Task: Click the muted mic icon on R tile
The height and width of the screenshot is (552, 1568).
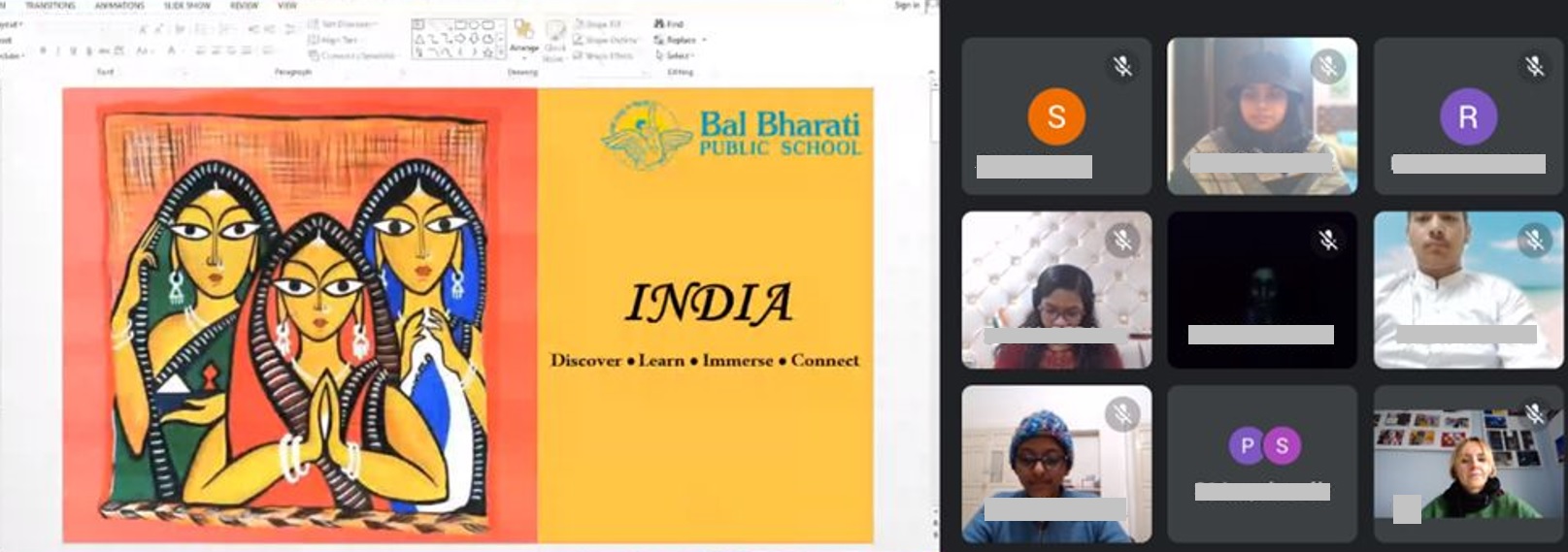Action: [x=1534, y=66]
